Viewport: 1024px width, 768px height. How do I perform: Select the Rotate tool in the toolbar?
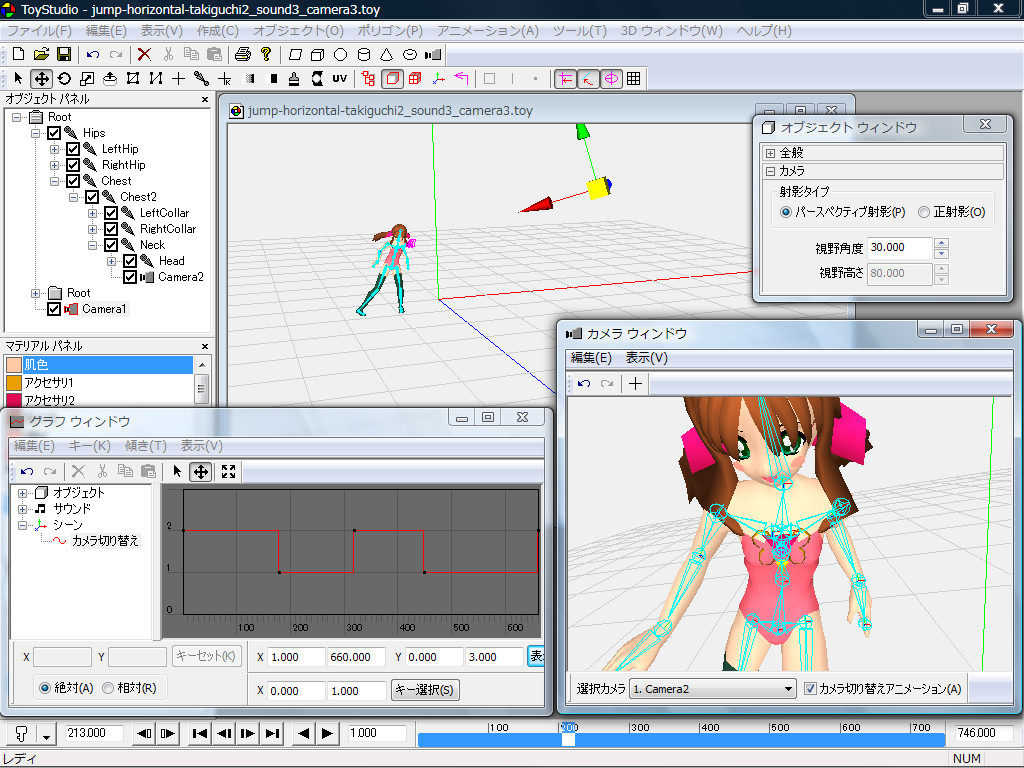tap(64, 78)
